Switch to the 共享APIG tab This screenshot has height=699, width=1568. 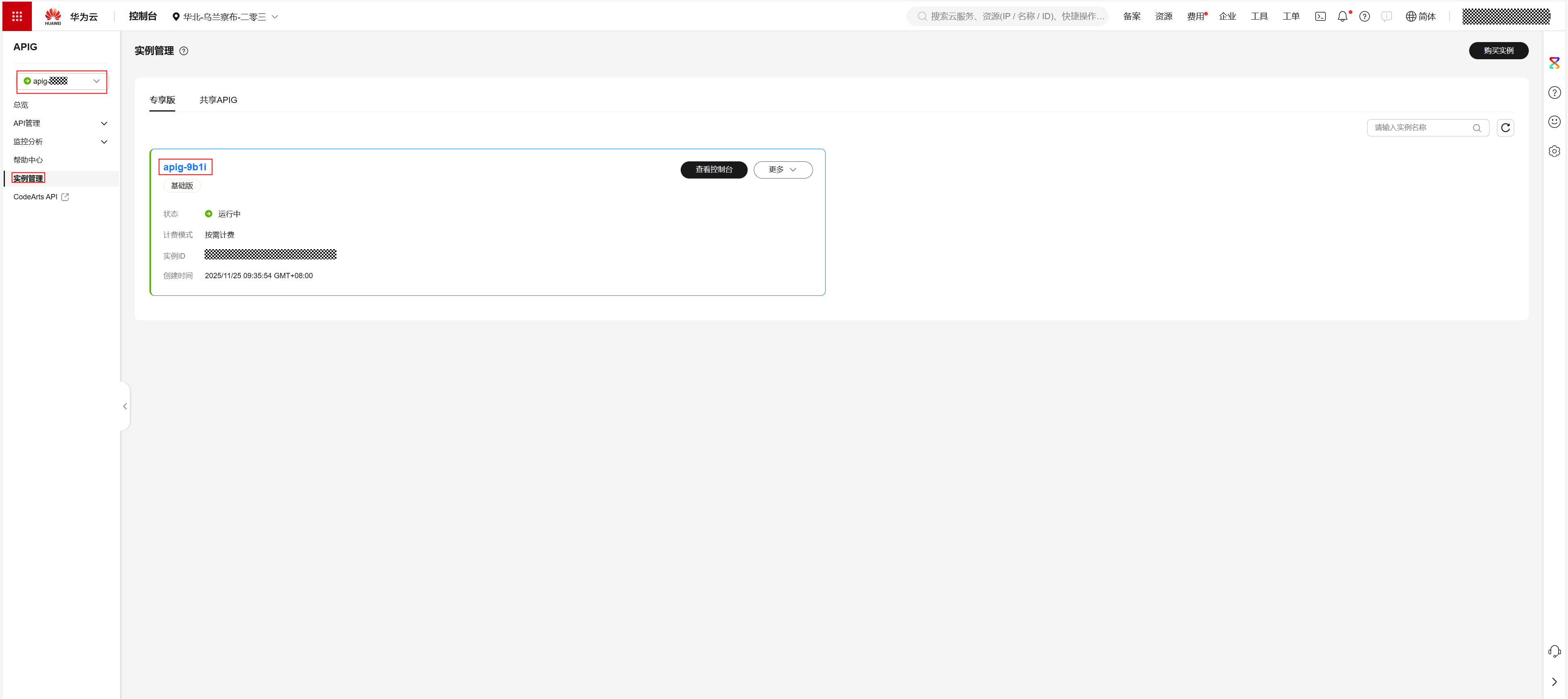point(218,100)
